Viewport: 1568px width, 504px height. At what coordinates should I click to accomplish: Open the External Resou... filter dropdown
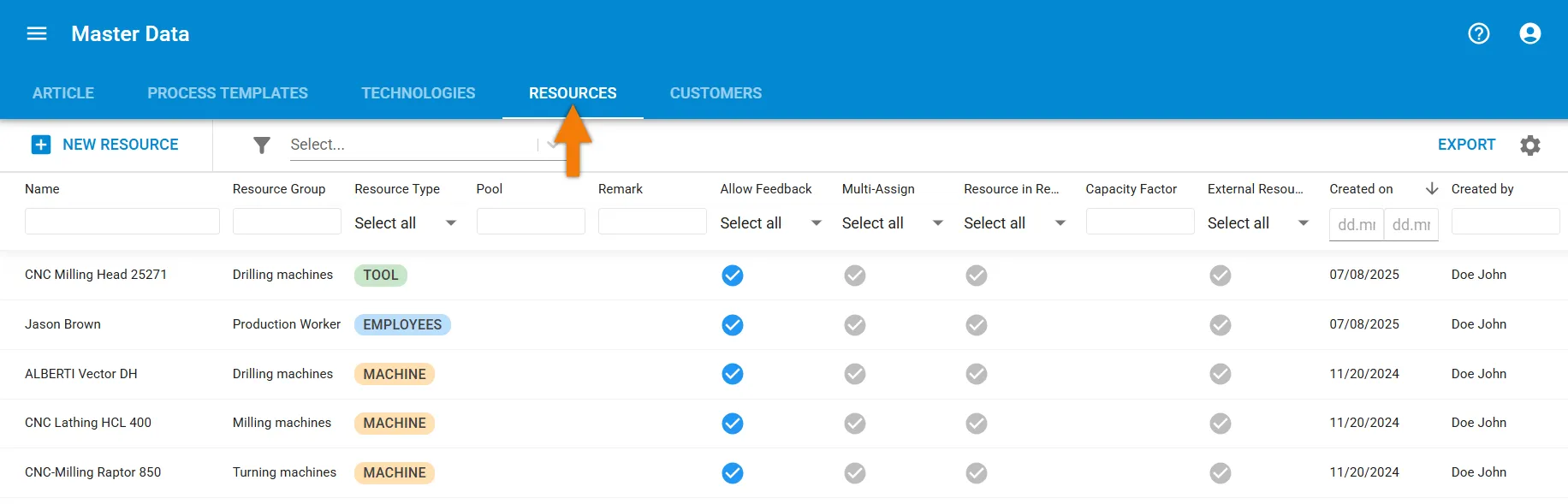tap(1260, 223)
